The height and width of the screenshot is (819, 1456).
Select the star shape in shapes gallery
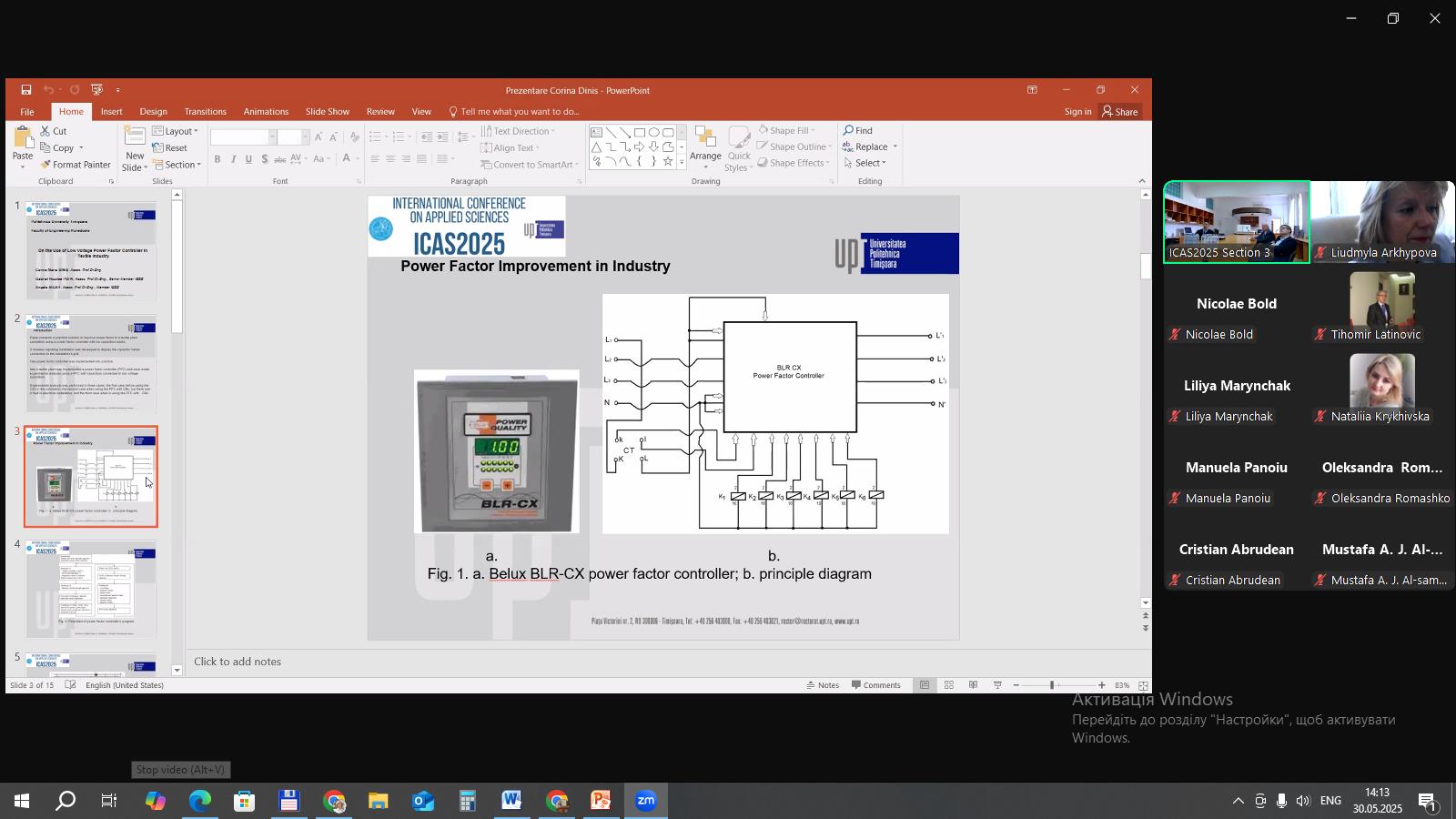669,161
